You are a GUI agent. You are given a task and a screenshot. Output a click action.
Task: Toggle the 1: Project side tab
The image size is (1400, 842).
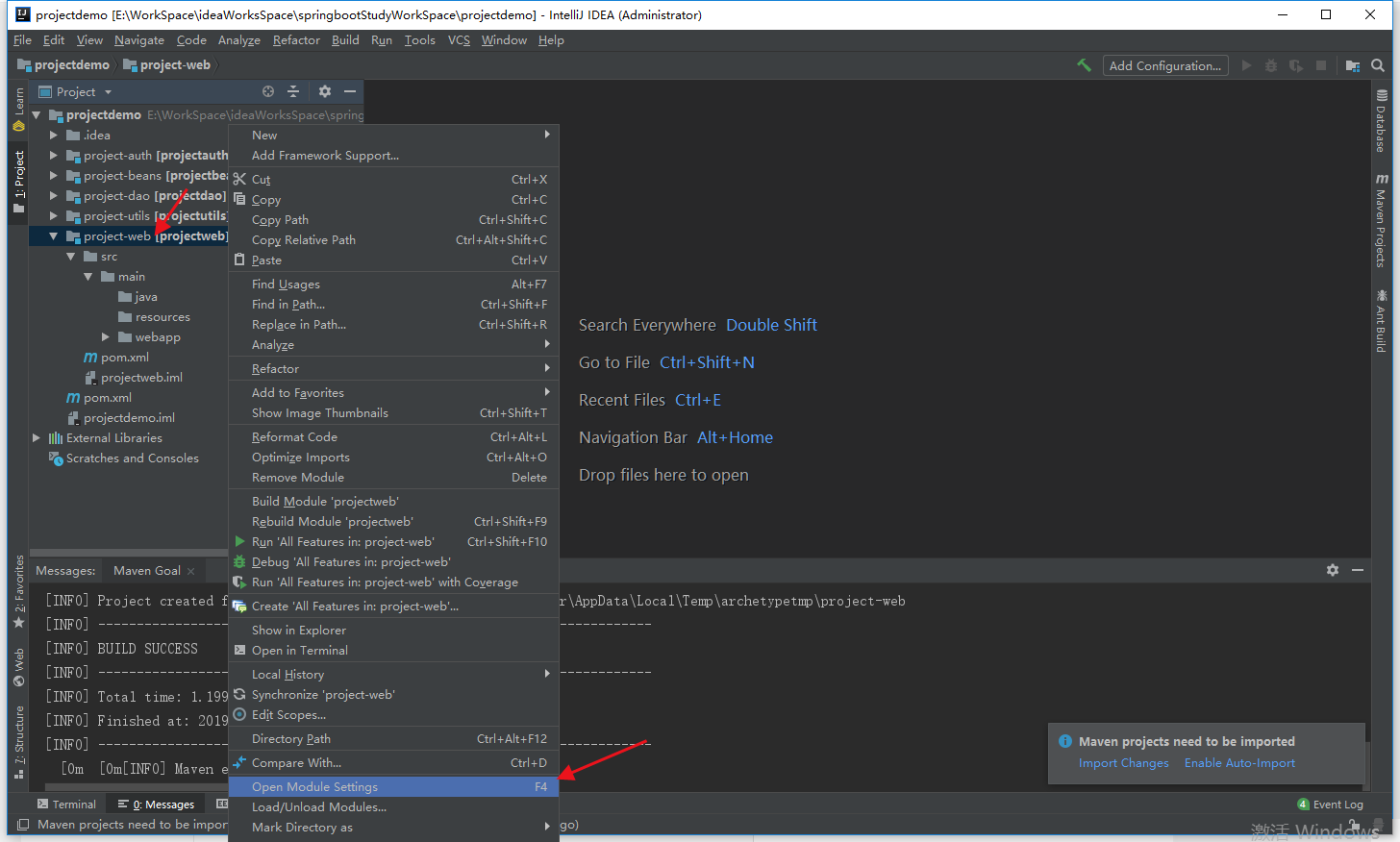(x=18, y=181)
